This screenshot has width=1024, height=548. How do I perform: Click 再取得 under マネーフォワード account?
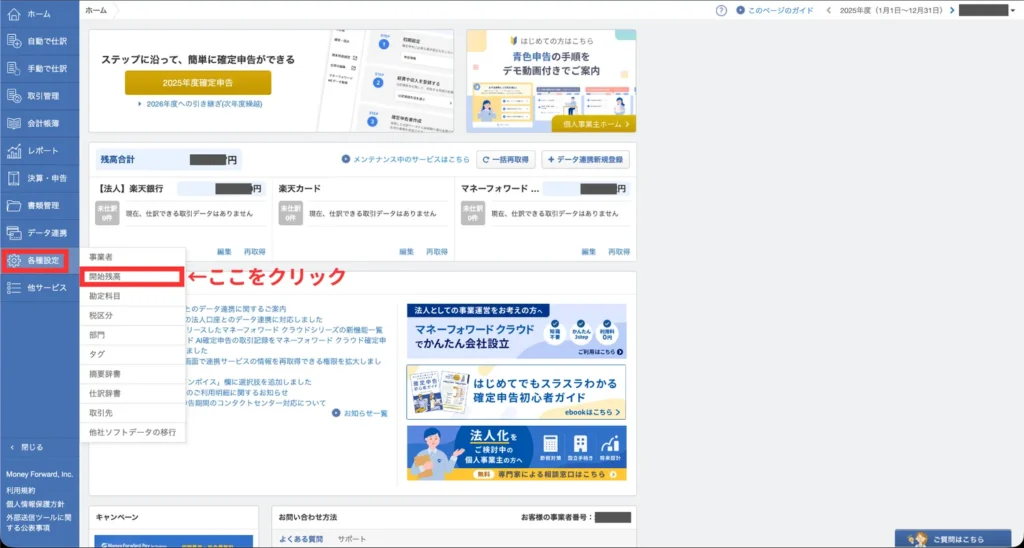pyautogui.click(x=619, y=251)
